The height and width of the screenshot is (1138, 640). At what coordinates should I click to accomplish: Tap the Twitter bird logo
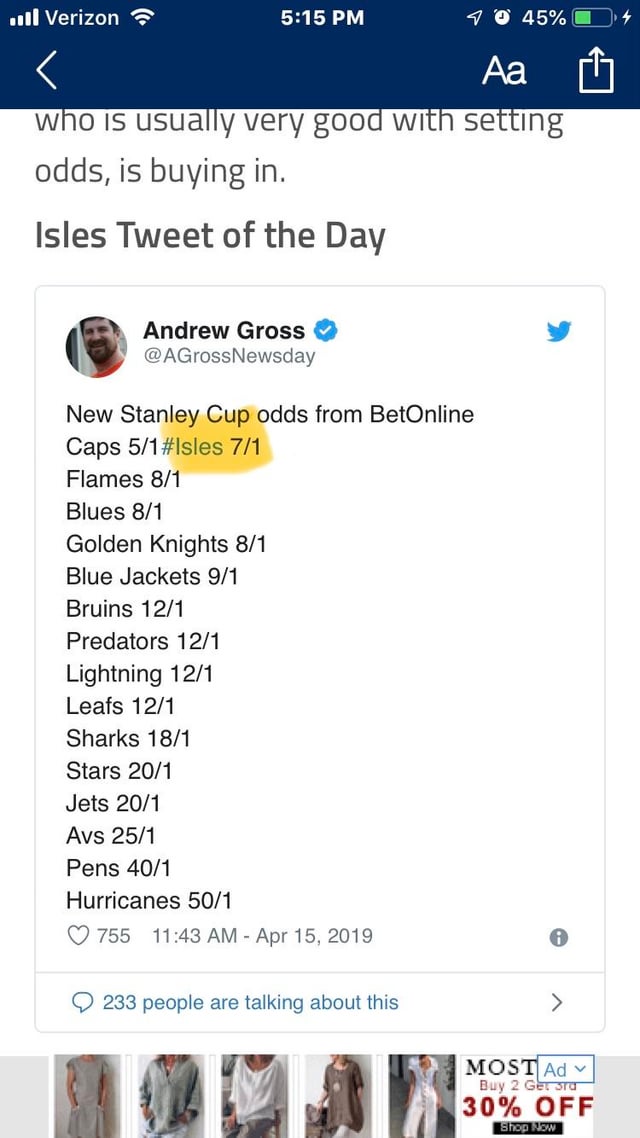click(x=559, y=332)
